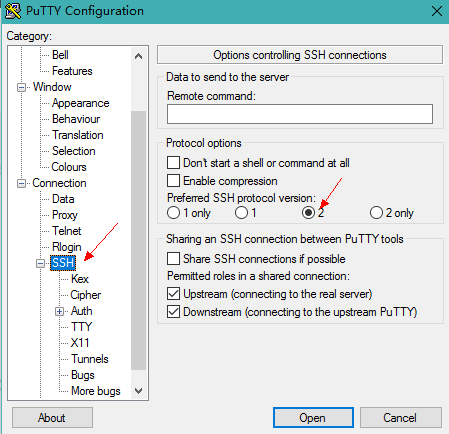This screenshot has width=449, height=434.
Task: Select the Kex category
Action: 80,279
